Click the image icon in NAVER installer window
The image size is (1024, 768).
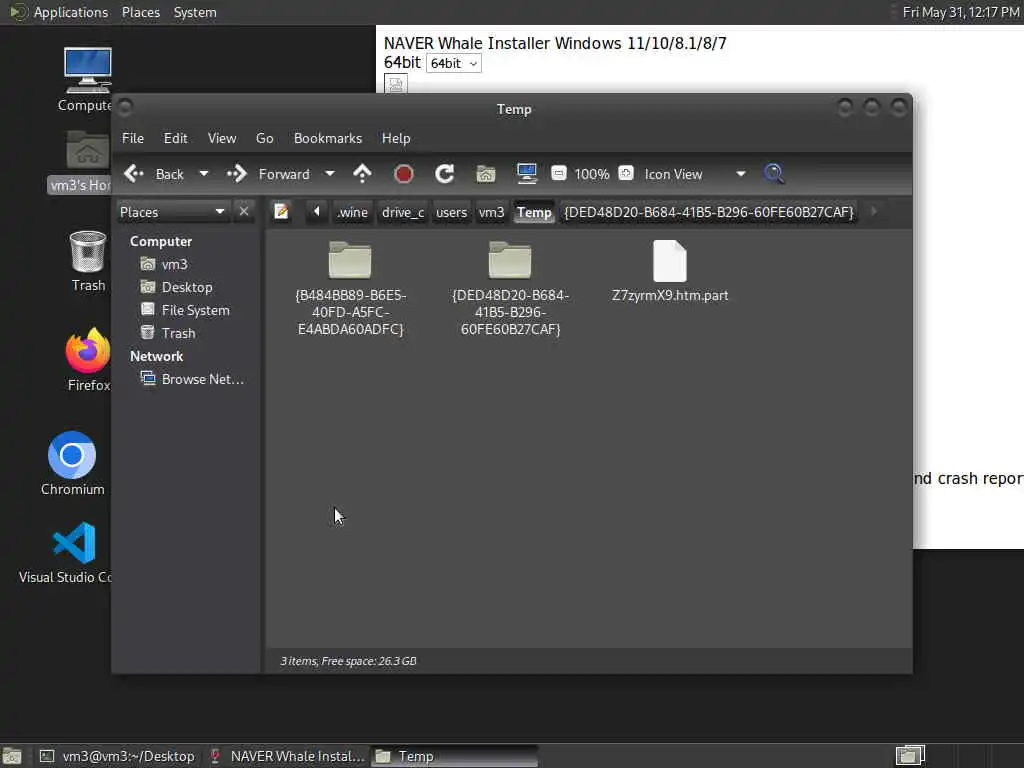pyautogui.click(x=396, y=84)
